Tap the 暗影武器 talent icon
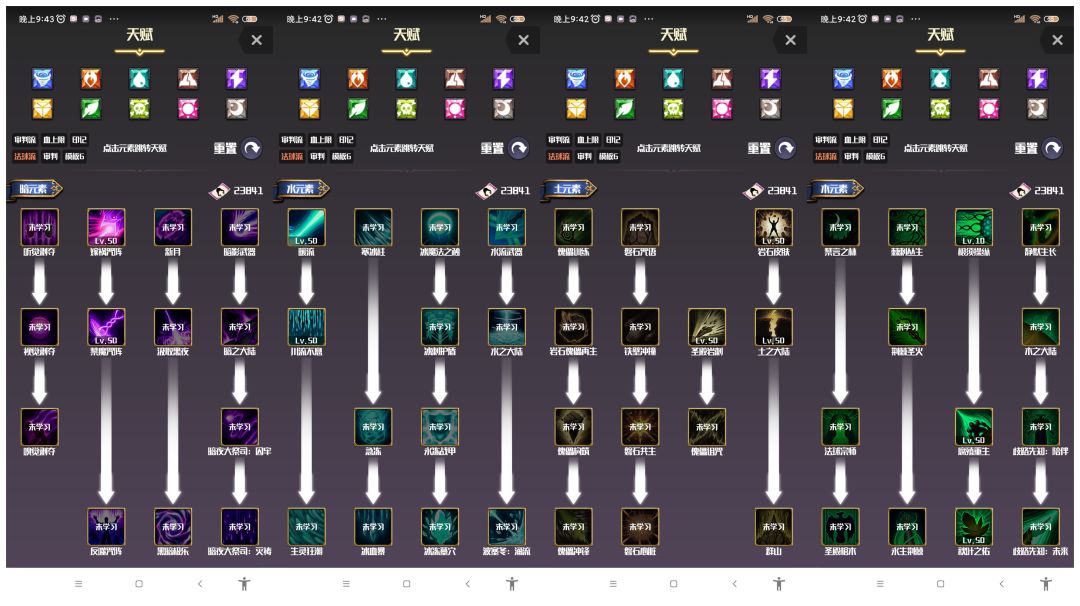 coord(239,227)
